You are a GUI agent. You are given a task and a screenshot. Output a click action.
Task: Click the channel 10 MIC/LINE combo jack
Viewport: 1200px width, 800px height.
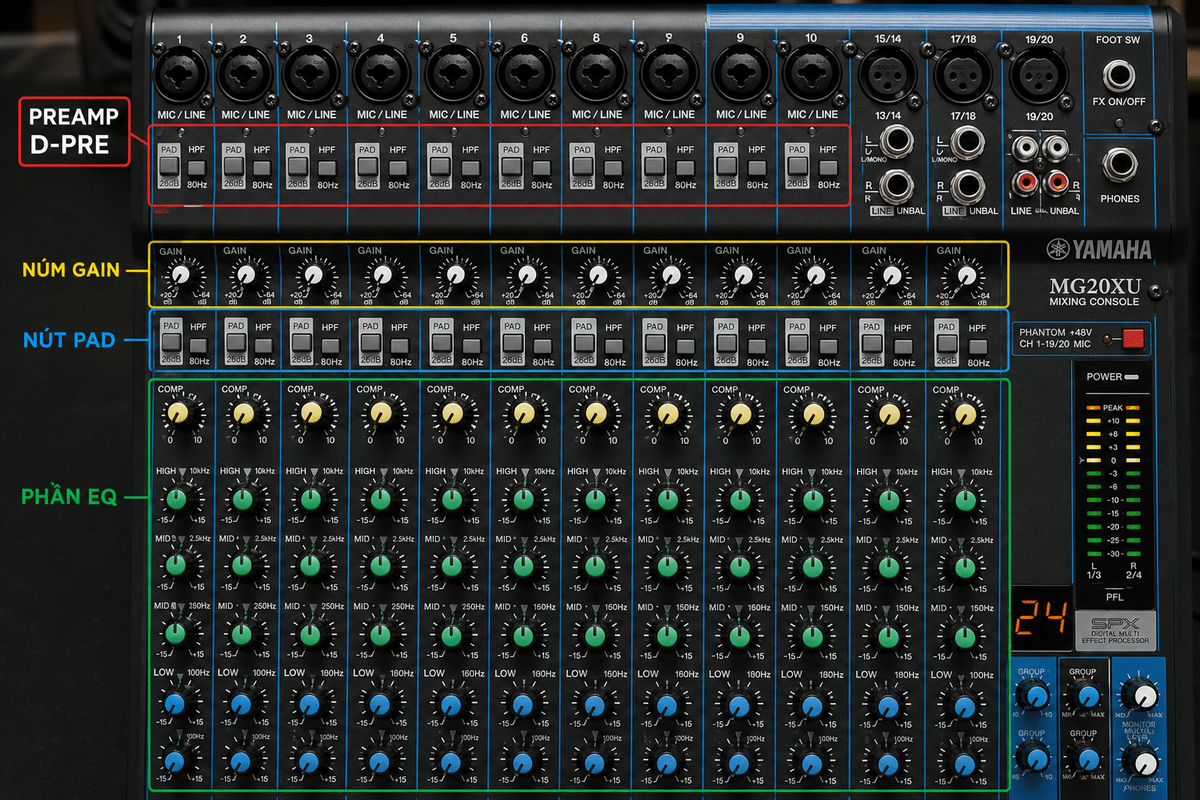click(810, 74)
